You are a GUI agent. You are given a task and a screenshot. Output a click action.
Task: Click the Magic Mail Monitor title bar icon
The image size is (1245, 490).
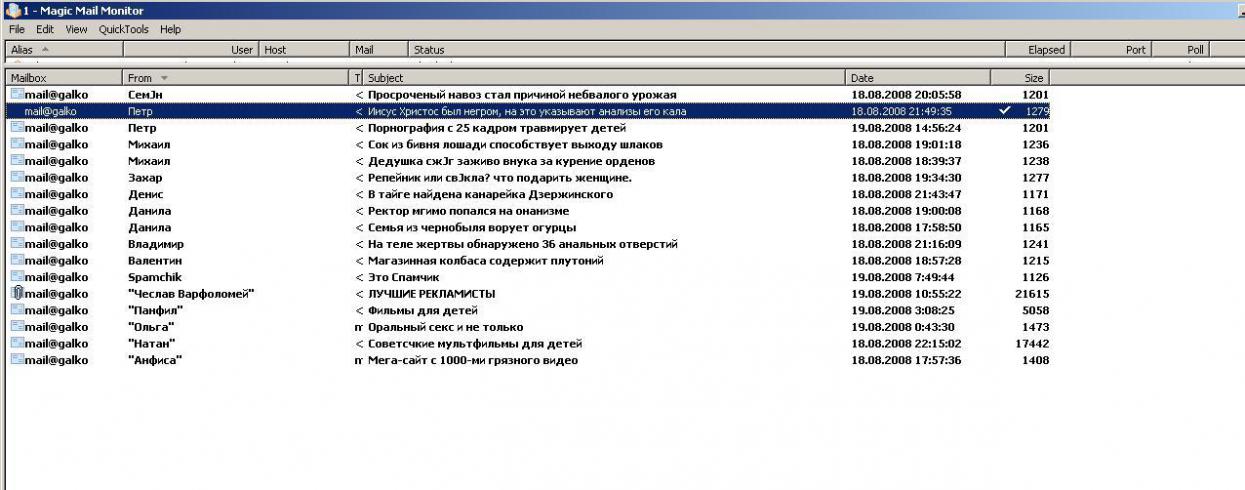point(13,10)
